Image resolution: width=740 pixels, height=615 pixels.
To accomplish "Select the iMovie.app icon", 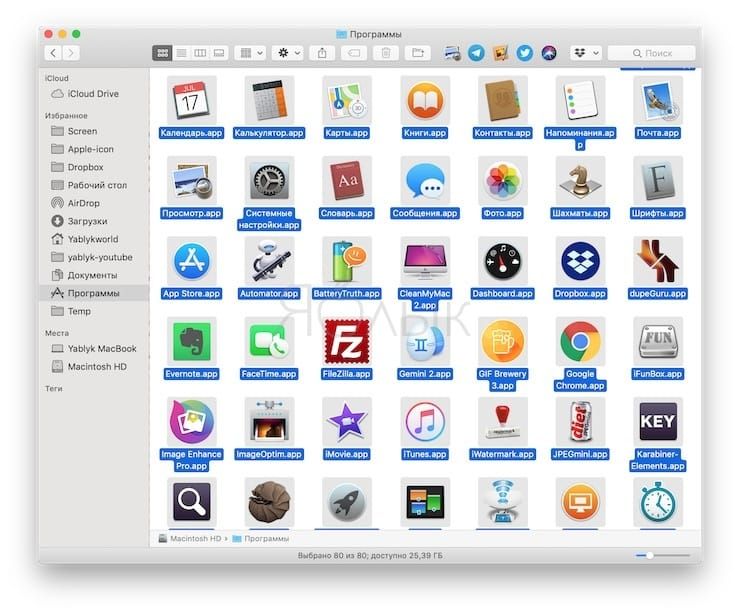I will [x=347, y=421].
